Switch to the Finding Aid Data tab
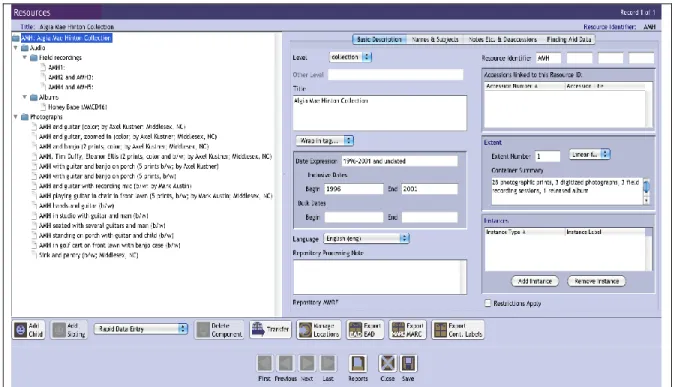 coord(569,39)
